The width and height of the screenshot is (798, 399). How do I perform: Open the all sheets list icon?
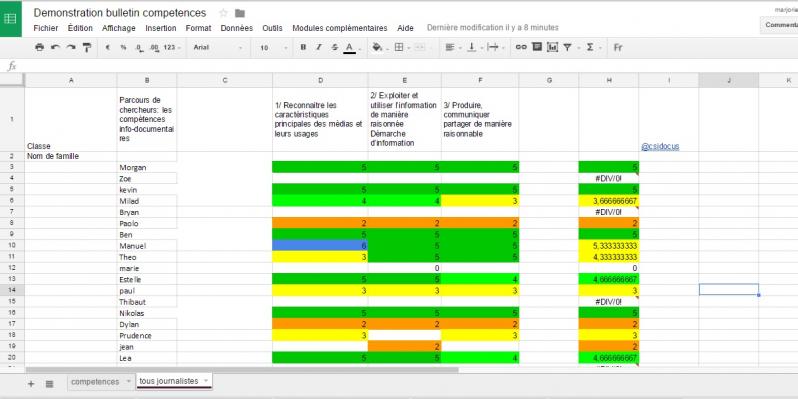click(x=49, y=384)
